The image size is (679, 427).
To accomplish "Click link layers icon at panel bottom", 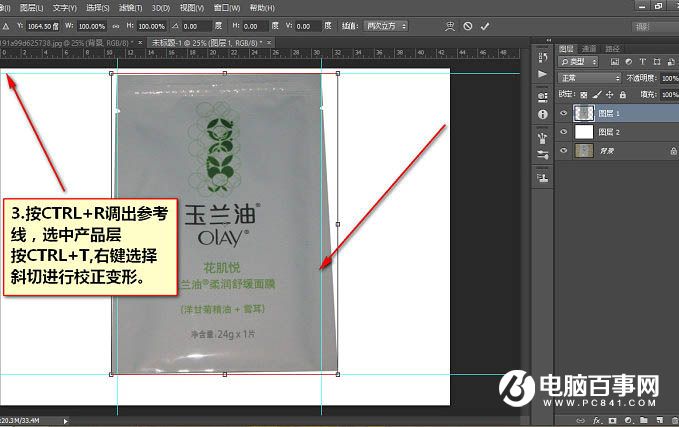I will click(580, 420).
